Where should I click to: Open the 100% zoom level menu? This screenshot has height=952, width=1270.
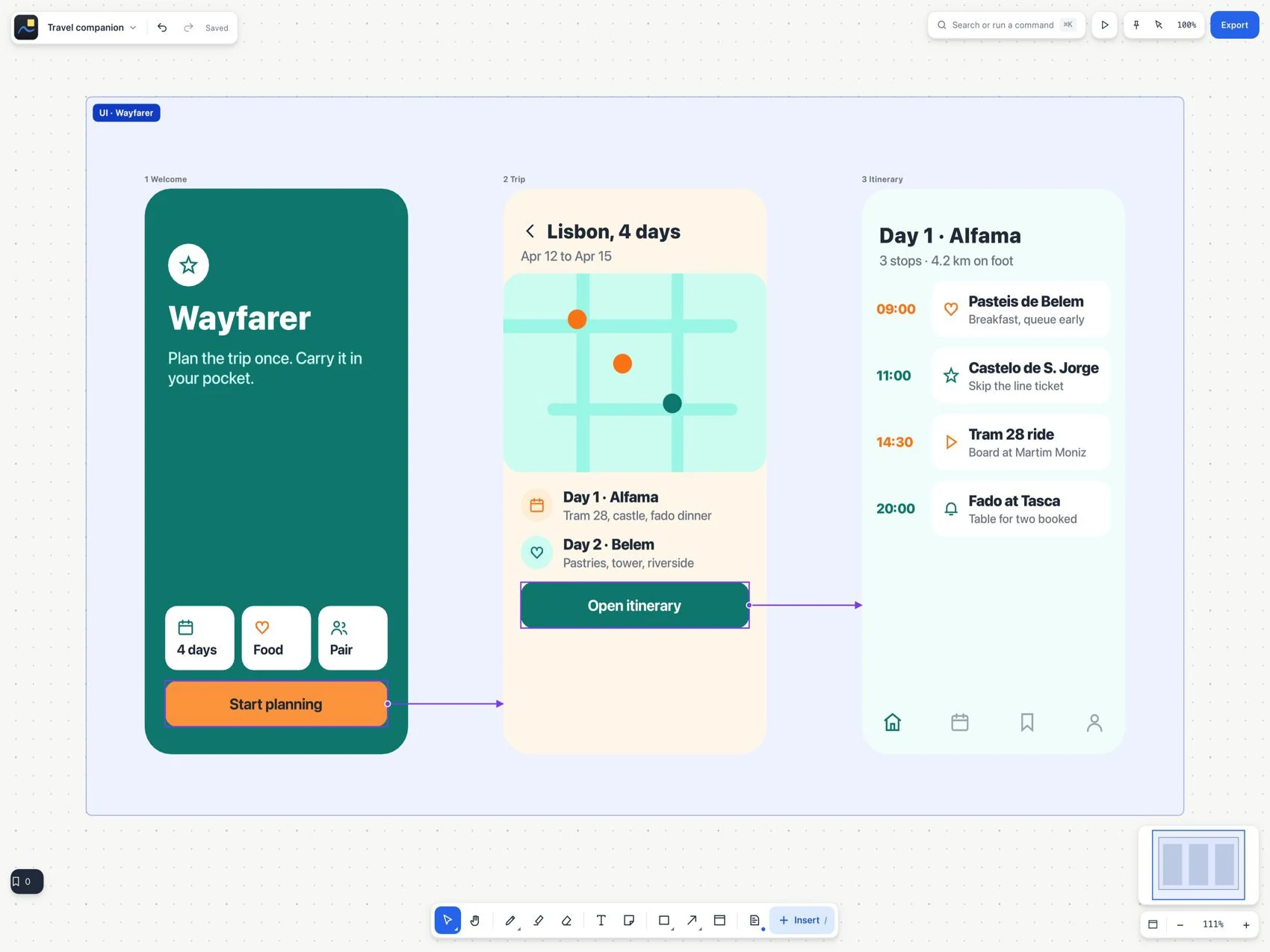point(1186,25)
